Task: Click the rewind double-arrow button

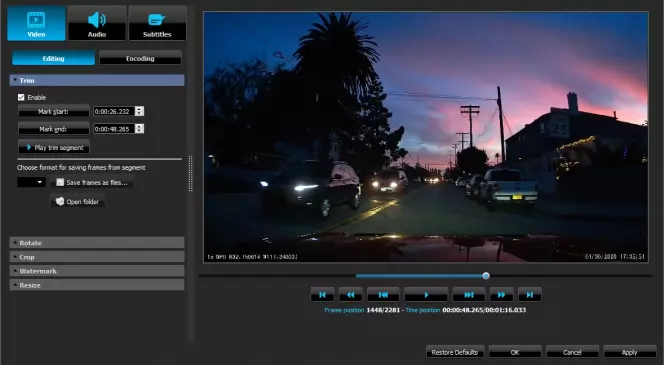Action: pos(351,295)
